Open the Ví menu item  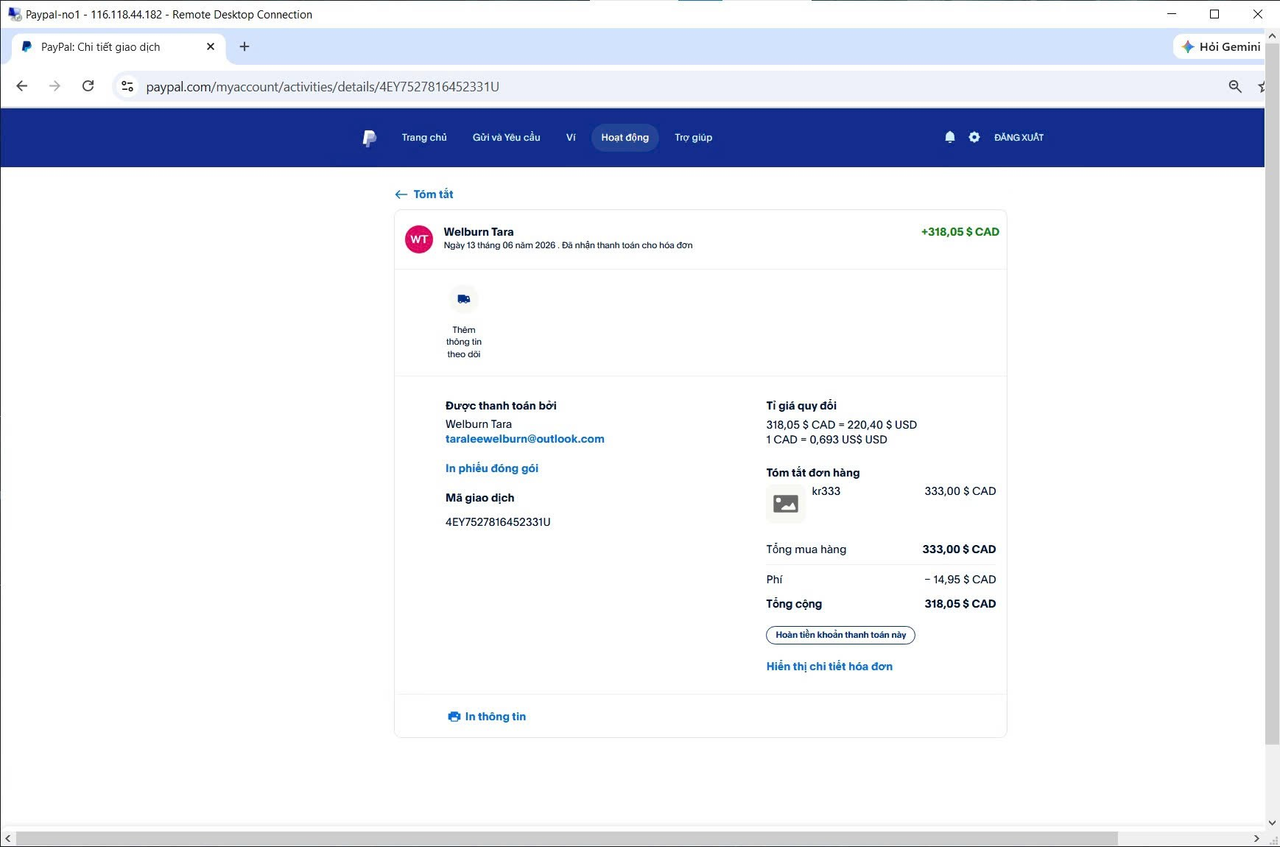coord(571,137)
